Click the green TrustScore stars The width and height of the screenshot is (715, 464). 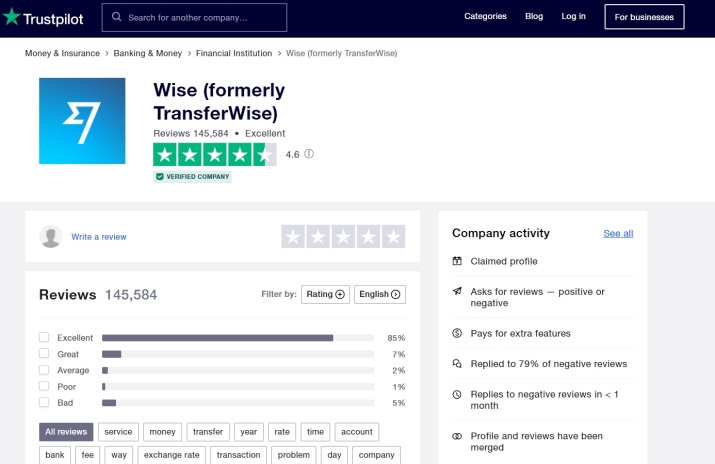tap(214, 154)
